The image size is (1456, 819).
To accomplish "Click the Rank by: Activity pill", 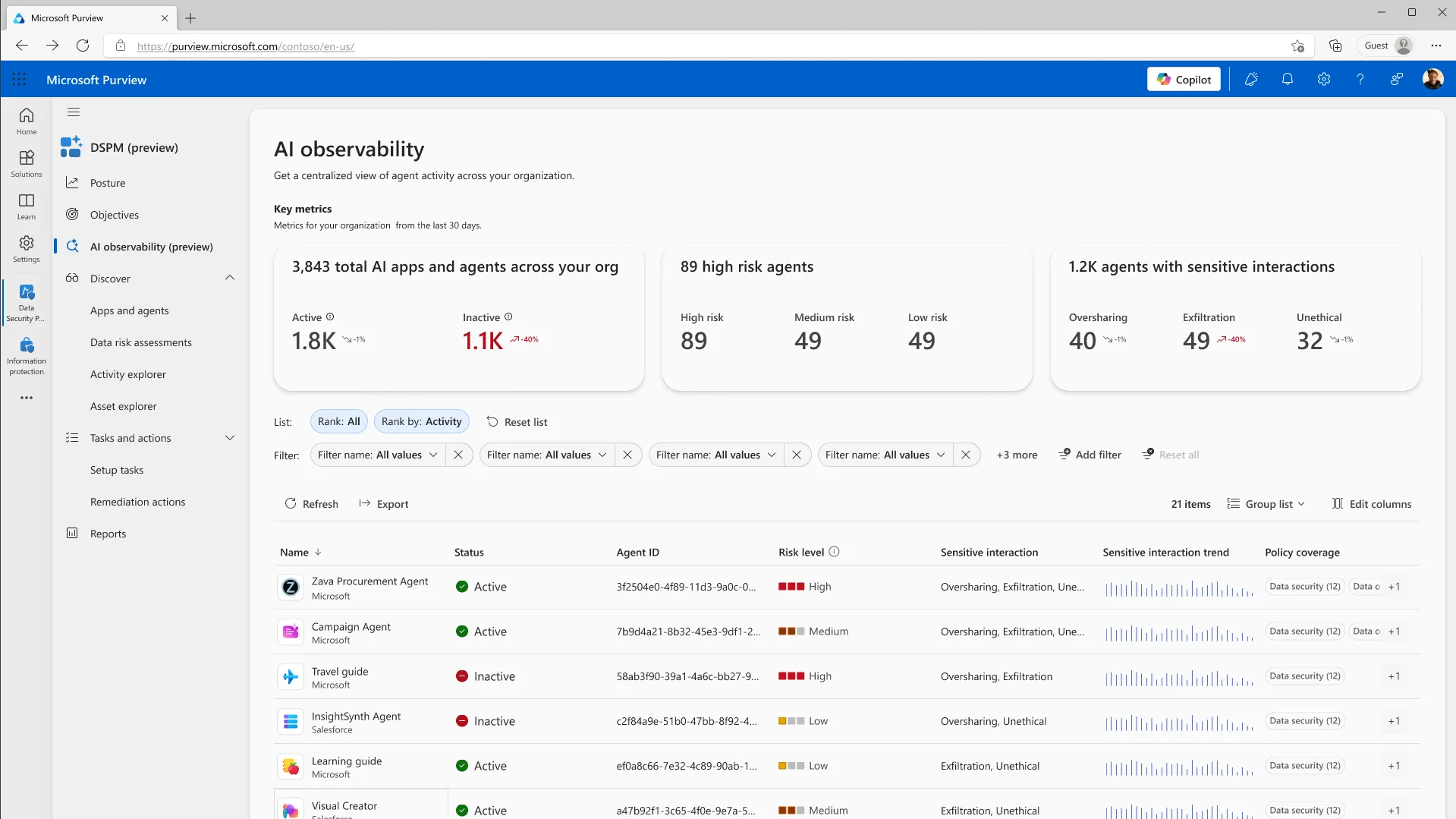I will pos(422,421).
